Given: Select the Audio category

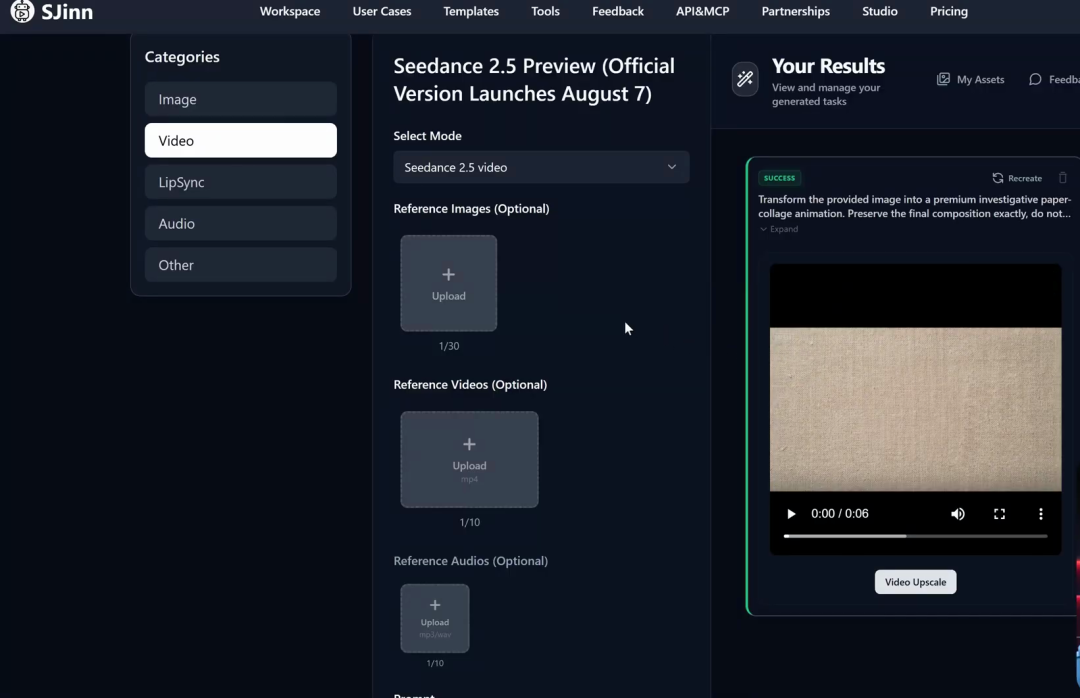Looking at the screenshot, I should (240, 223).
